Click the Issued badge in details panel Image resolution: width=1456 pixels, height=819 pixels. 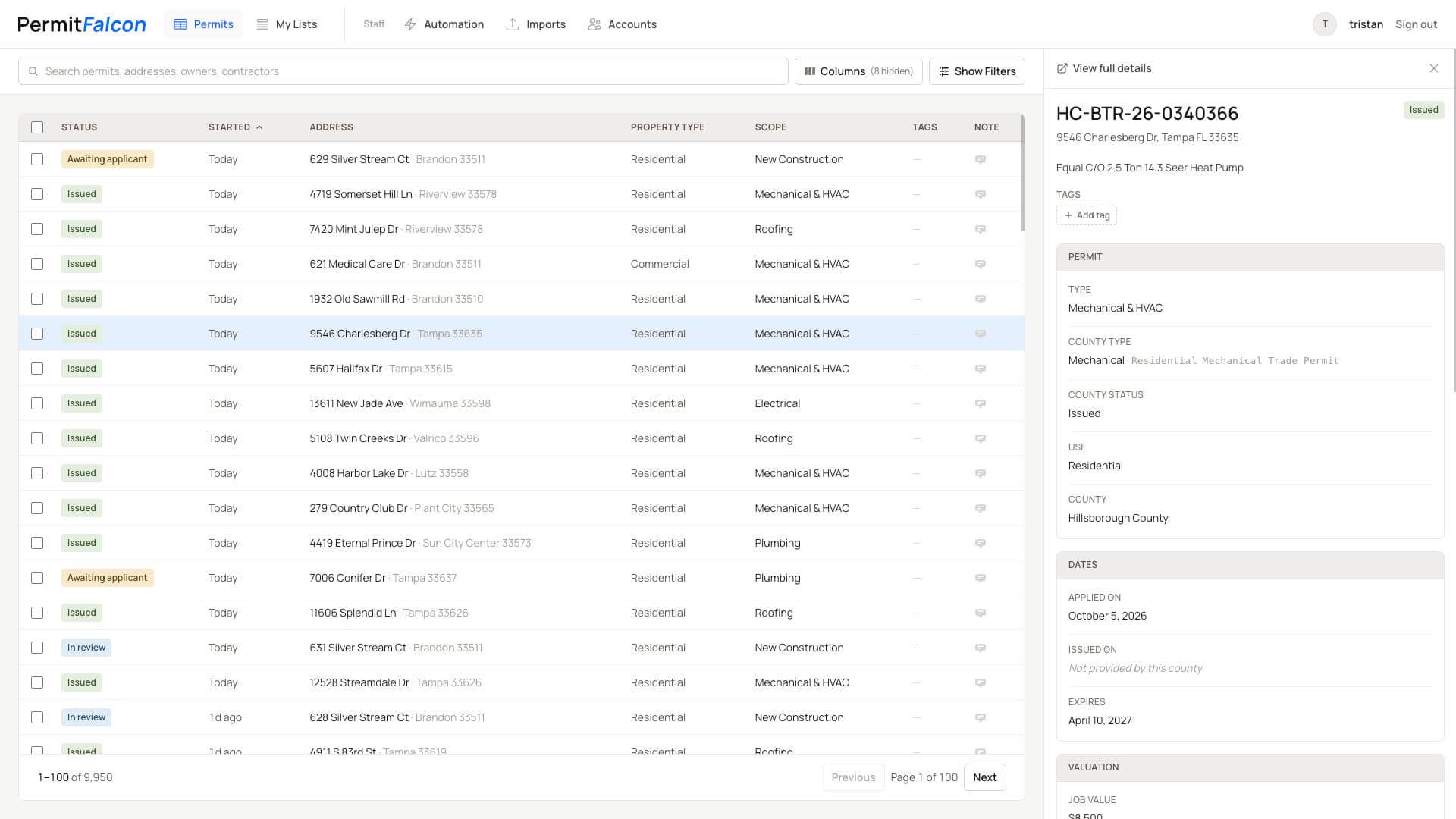[1423, 110]
